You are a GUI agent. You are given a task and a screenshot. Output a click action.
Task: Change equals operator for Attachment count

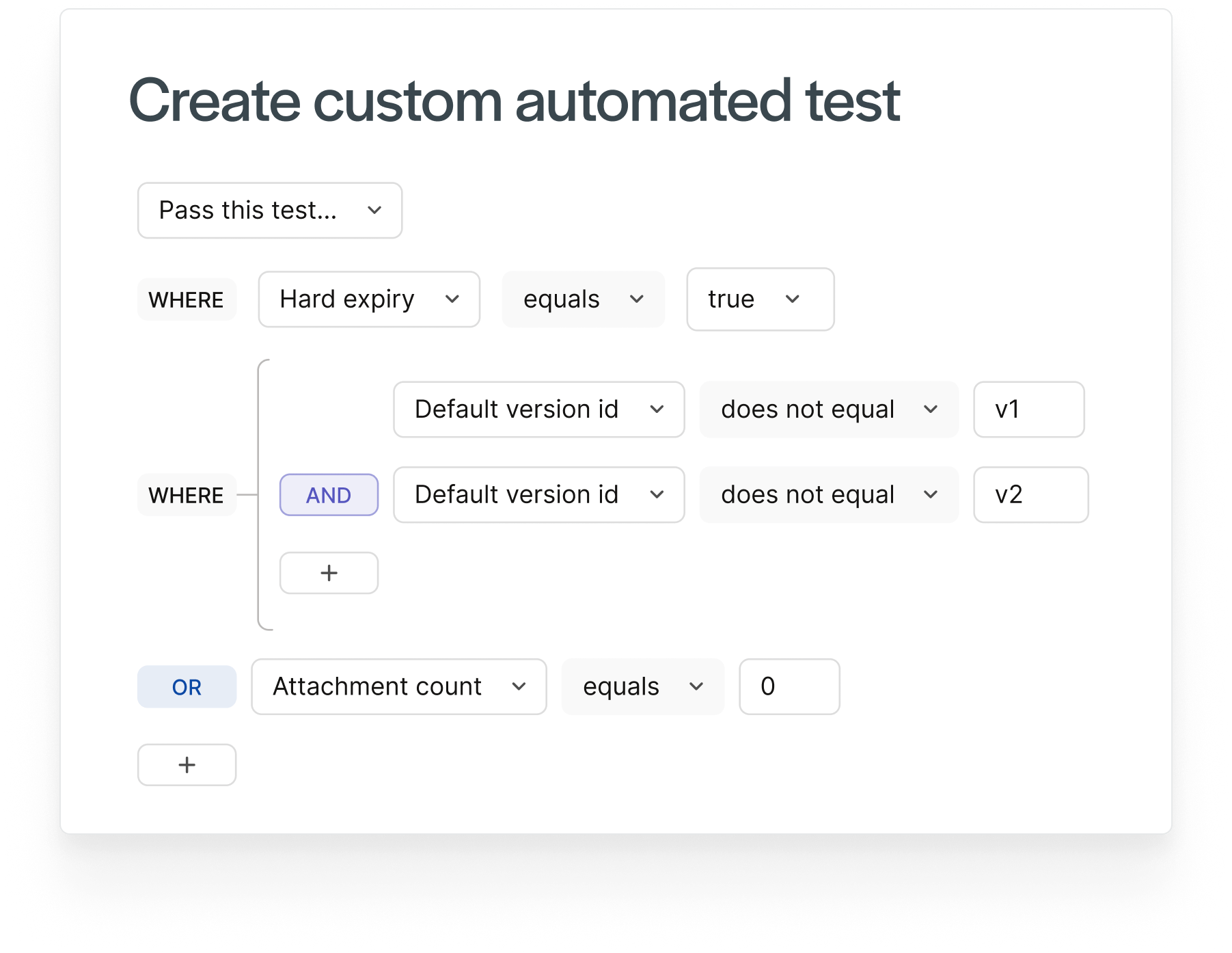pos(642,687)
